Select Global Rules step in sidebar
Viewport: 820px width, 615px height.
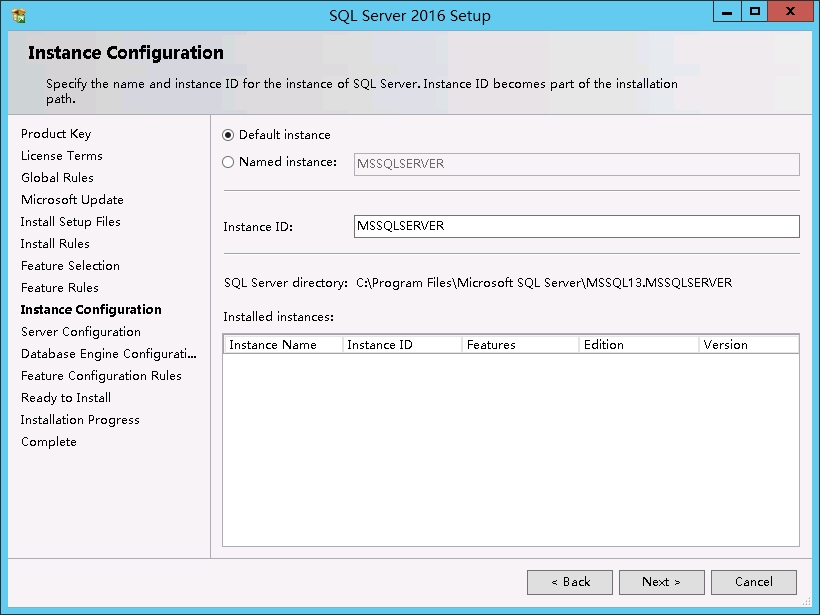tap(58, 178)
